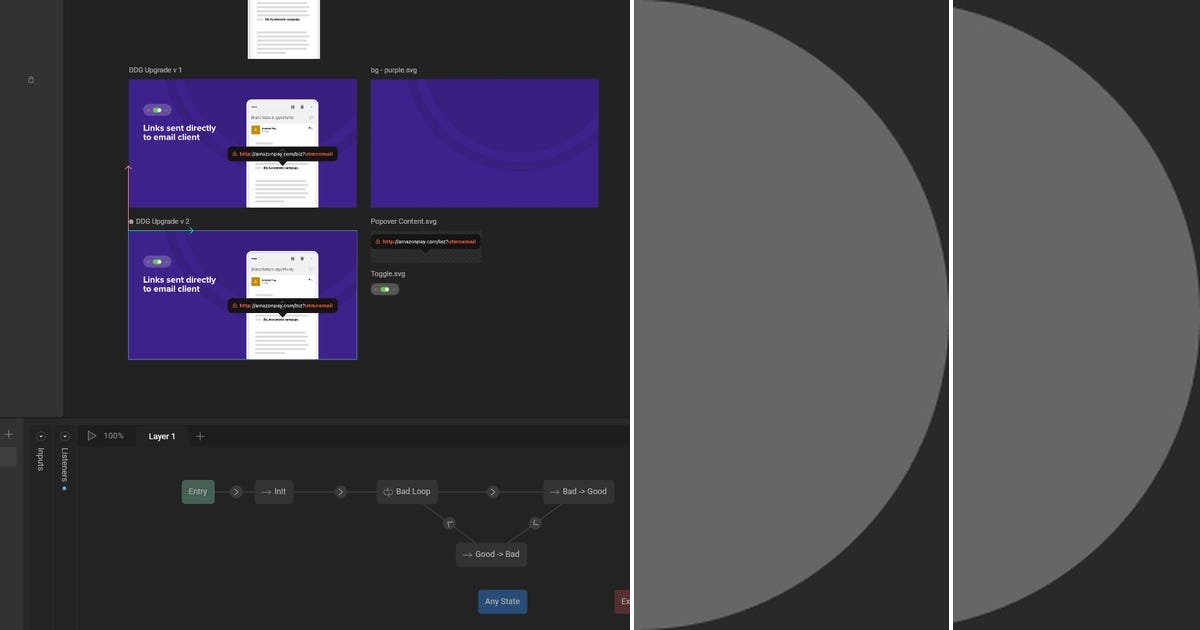The height and width of the screenshot is (630, 1200).
Task: Click the transition arrow between Init and Bad Loop
Action: pos(340,491)
